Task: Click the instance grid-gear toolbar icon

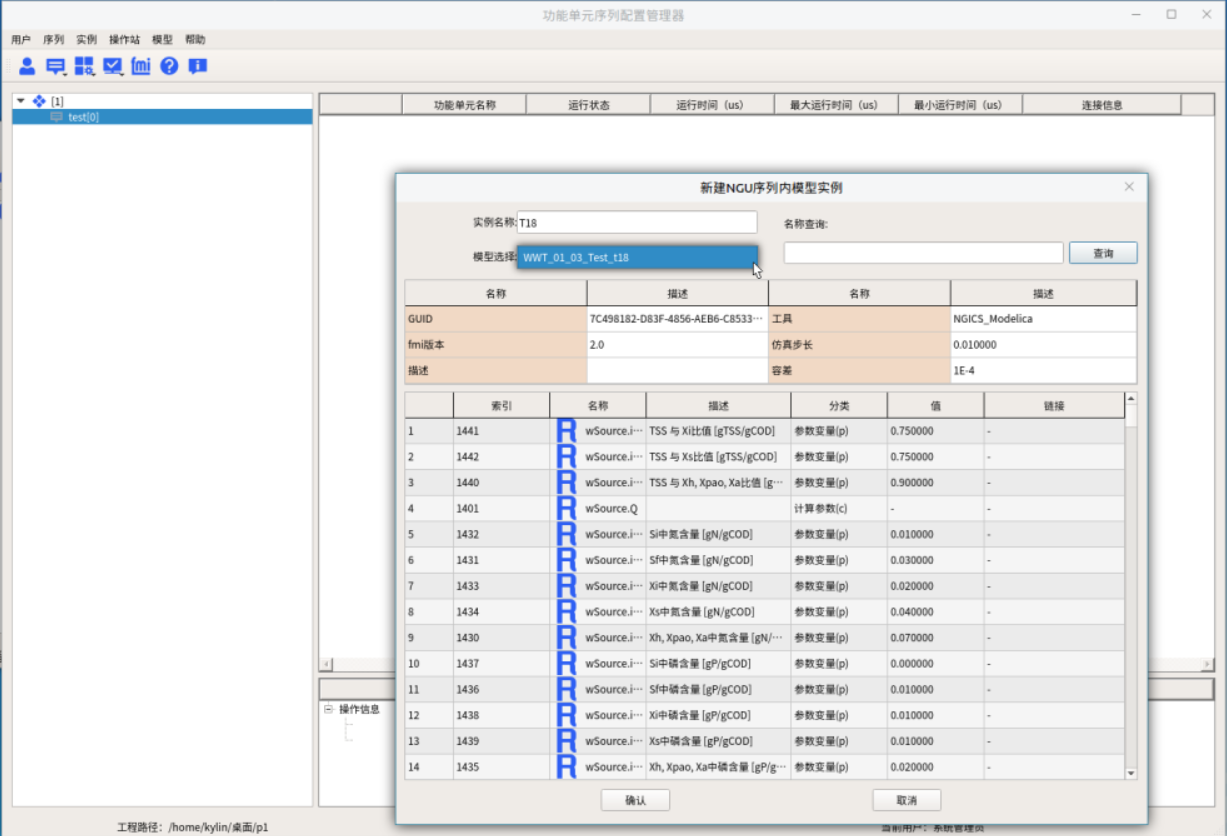Action: [84, 66]
